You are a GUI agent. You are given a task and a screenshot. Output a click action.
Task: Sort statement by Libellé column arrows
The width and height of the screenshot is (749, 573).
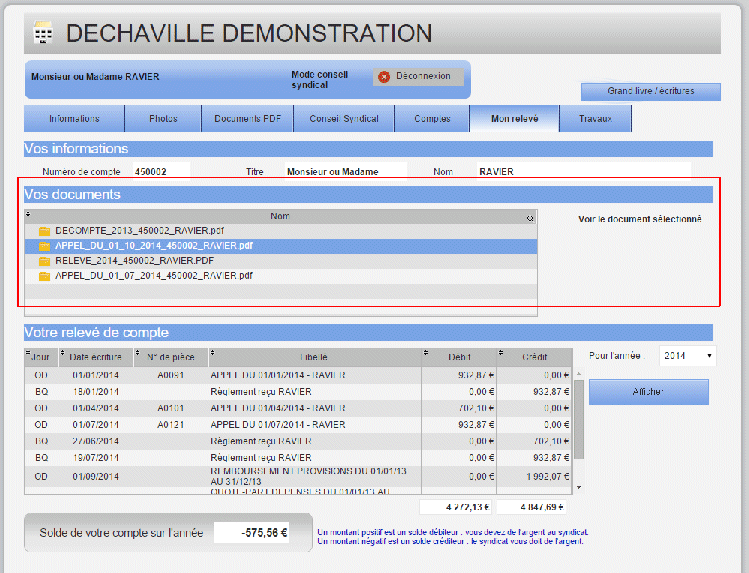213,352
